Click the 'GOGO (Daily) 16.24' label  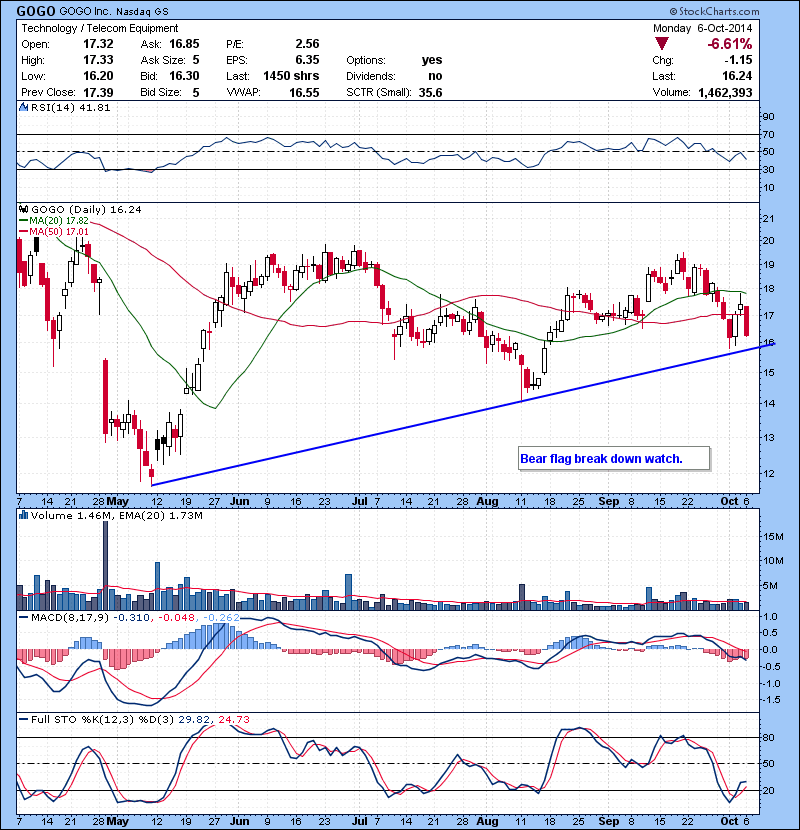click(86, 210)
